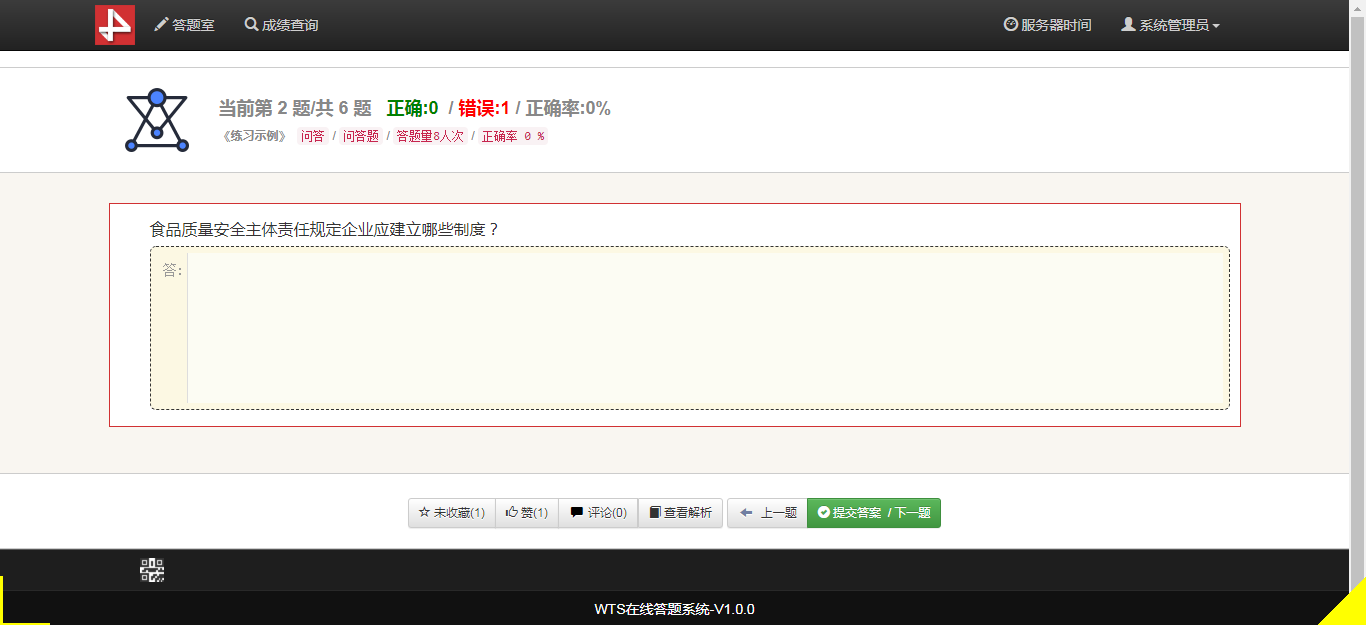This screenshot has height=625, width=1366.
Task: Click the book icon on 查看解析
Action: click(655, 513)
